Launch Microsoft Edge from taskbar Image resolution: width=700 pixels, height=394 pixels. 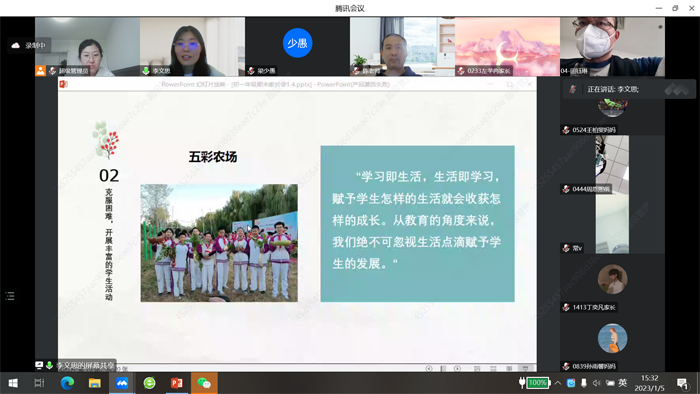click(67, 383)
